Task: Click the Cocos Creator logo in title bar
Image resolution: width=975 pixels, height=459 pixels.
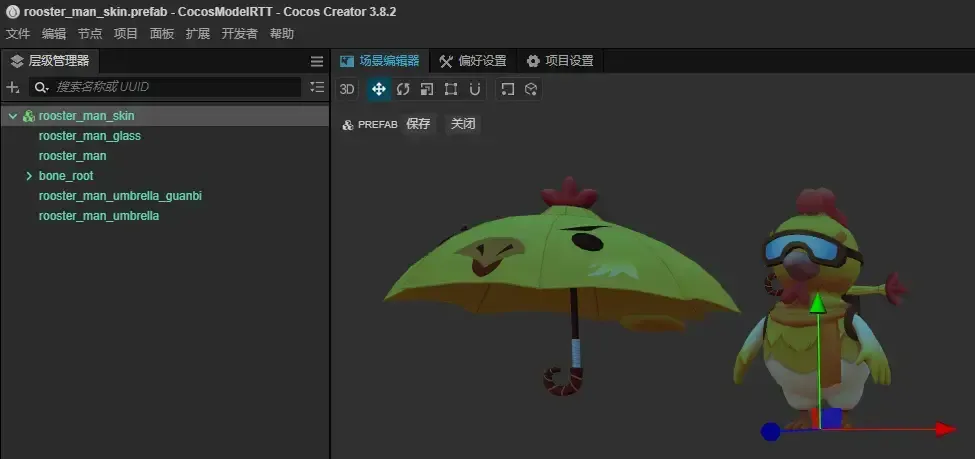Action: point(12,11)
